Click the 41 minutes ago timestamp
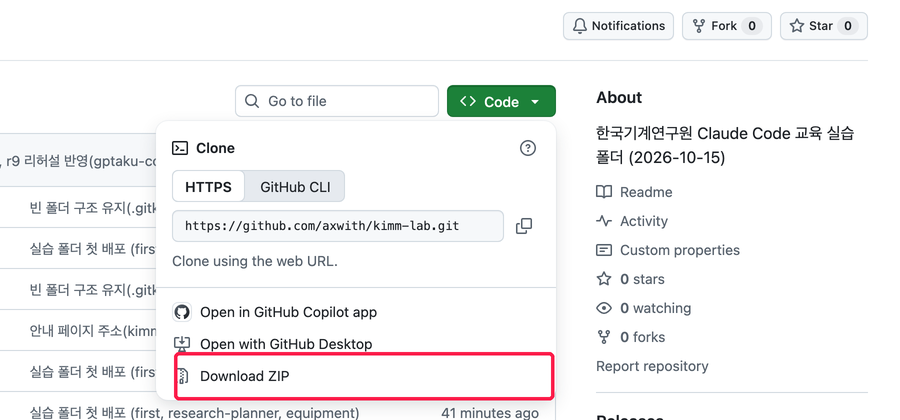Viewport: 900px width, 420px height. pos(490,413)
